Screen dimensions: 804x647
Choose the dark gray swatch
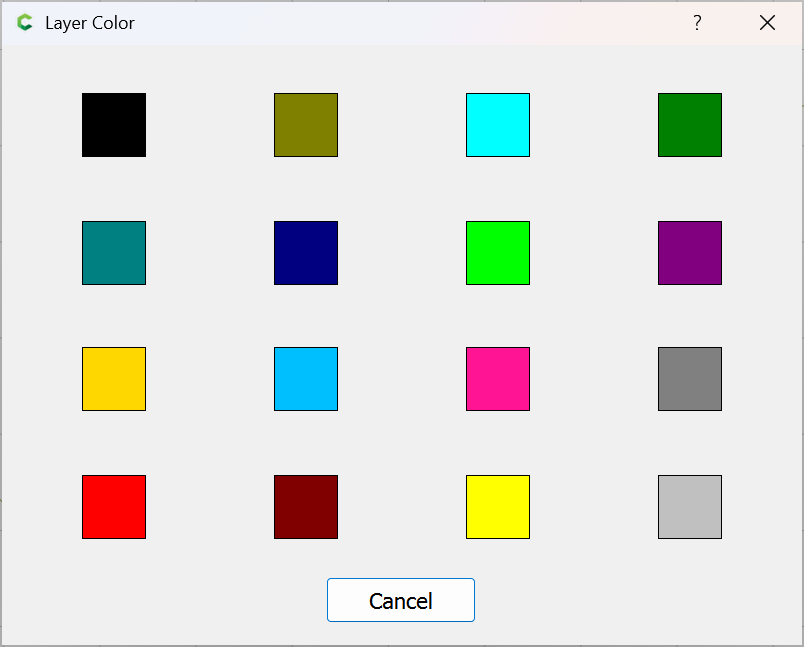(x=690, y=379)
